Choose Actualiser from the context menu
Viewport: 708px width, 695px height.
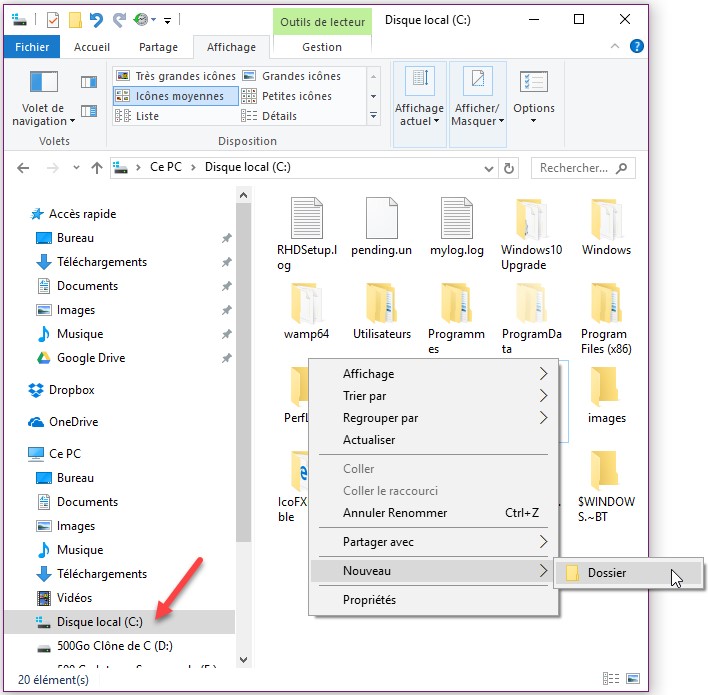point(369,440)
